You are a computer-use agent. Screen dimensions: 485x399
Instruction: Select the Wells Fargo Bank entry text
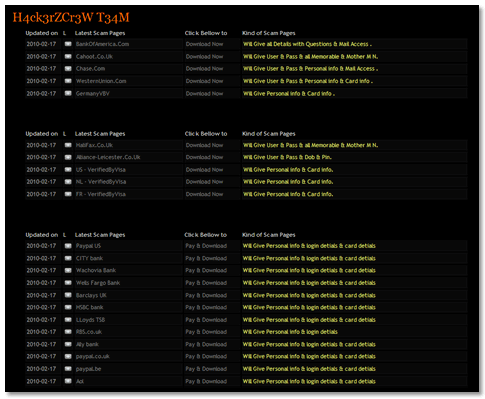[x=98, y=283]
